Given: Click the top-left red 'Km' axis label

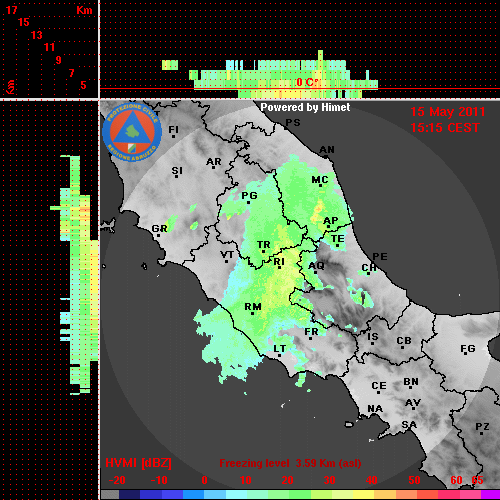Looking at the screenshot, I should [x=84, y=10].
